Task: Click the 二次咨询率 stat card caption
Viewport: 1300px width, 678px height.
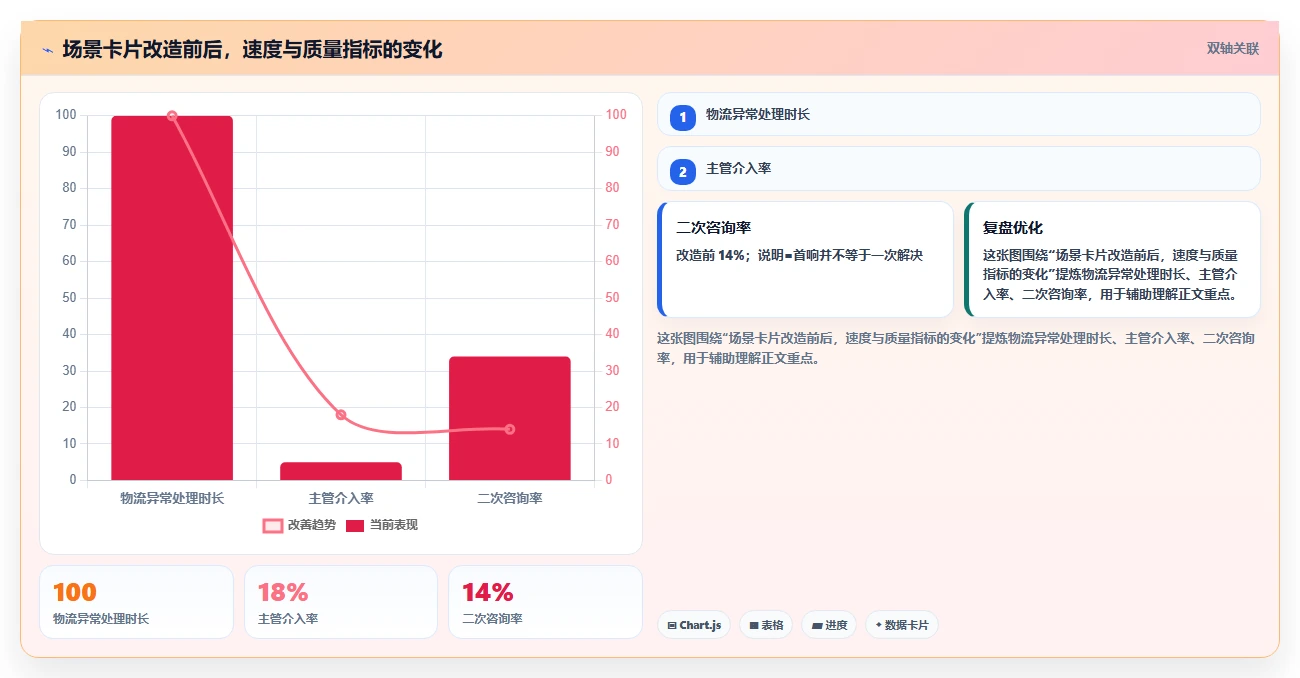Action: click(492, 619)
